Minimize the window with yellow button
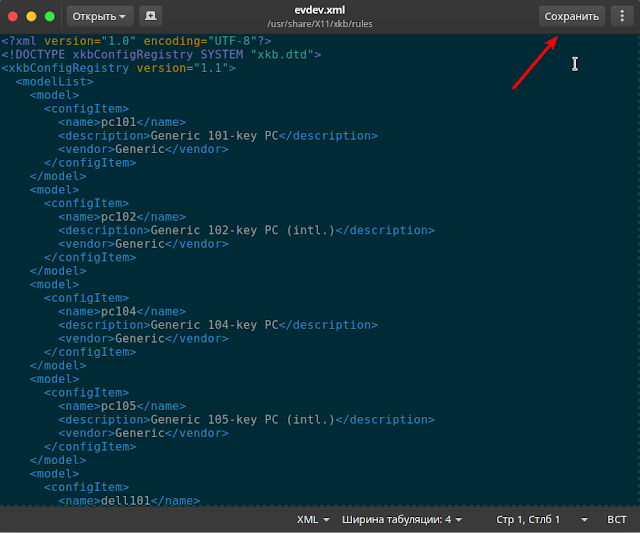This screenshot has width=640, height=533. [x=31, y=16]
